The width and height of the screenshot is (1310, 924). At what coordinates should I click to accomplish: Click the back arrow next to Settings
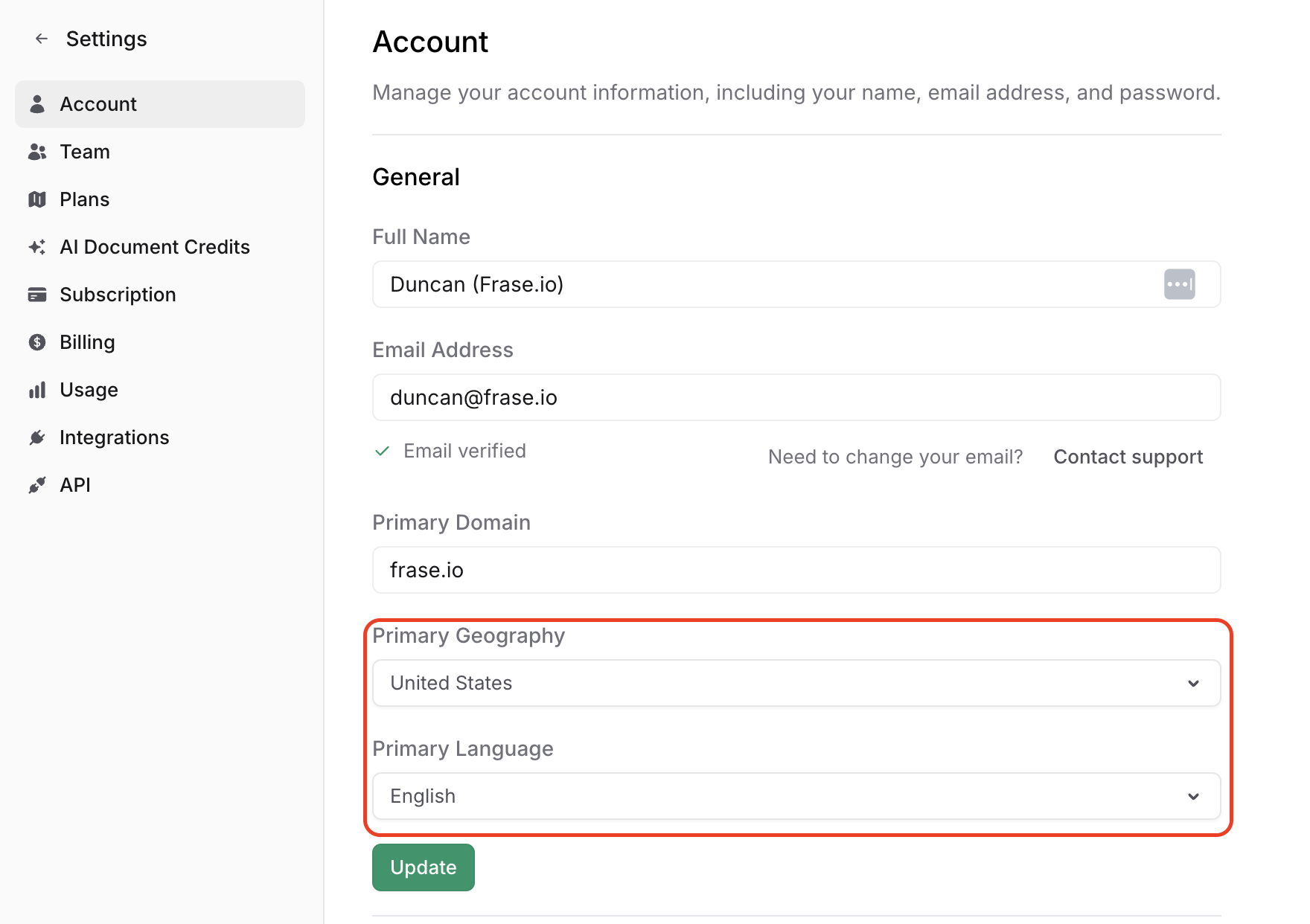coord(42,39)
